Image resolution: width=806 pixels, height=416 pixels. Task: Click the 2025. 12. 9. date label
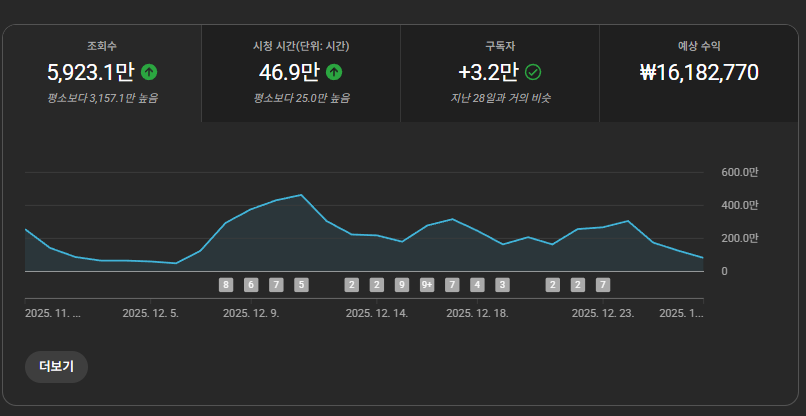(251, 313)
